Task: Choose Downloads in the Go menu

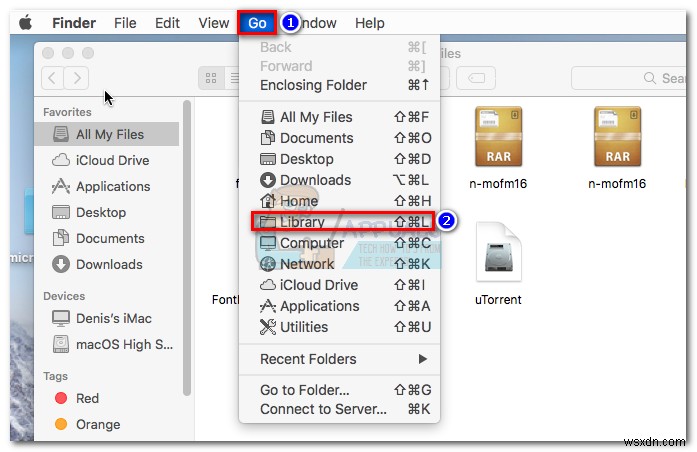Action: (340, 180)
